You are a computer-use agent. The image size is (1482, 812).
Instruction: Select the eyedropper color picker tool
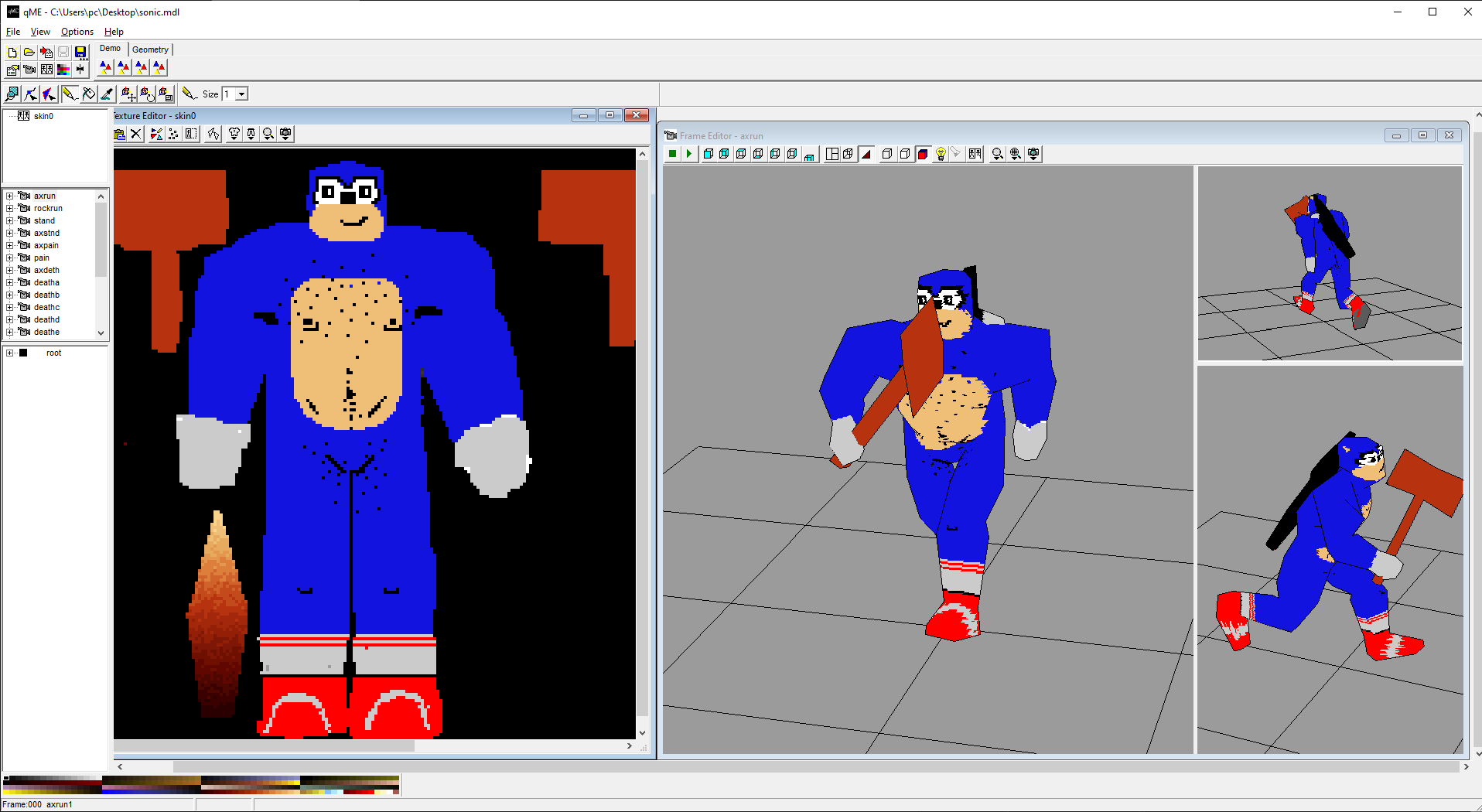108,94
